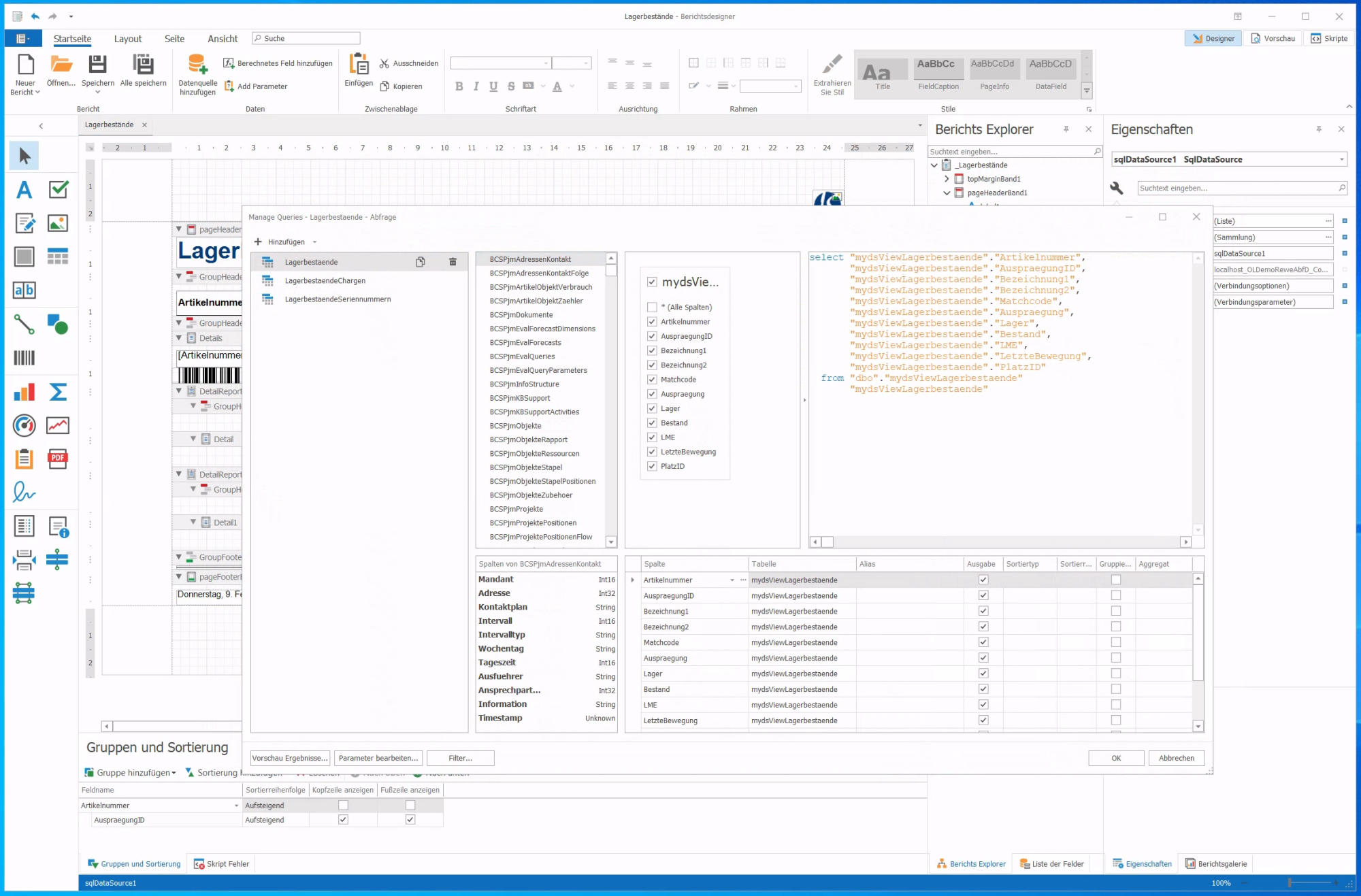Click the Filter button
This screenshot has width=1361, height=896.
(460, 758)
